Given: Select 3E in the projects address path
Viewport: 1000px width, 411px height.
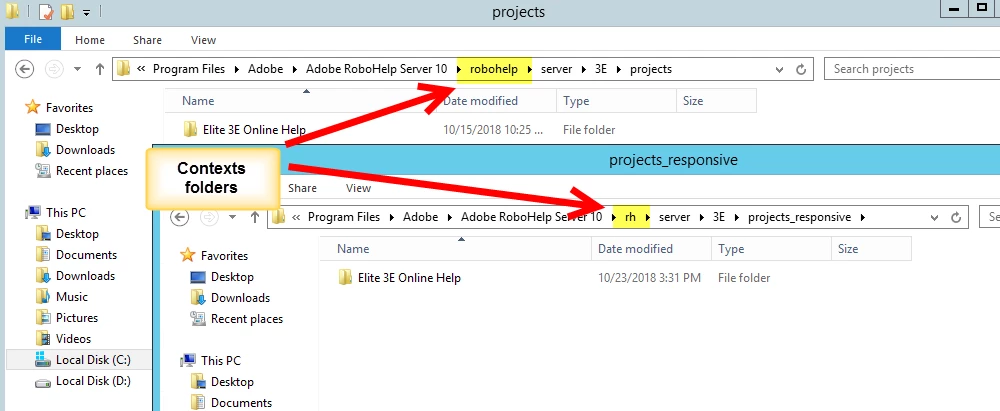Looking at the screenshot, I should [x=600, y=69].
